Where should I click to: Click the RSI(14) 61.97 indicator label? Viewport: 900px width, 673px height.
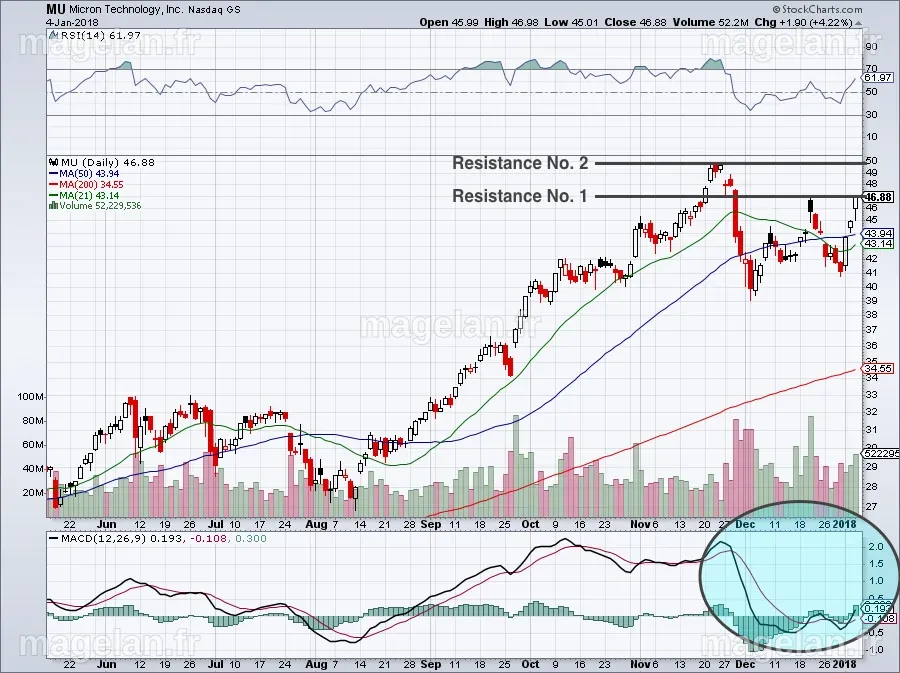(100, 36)
